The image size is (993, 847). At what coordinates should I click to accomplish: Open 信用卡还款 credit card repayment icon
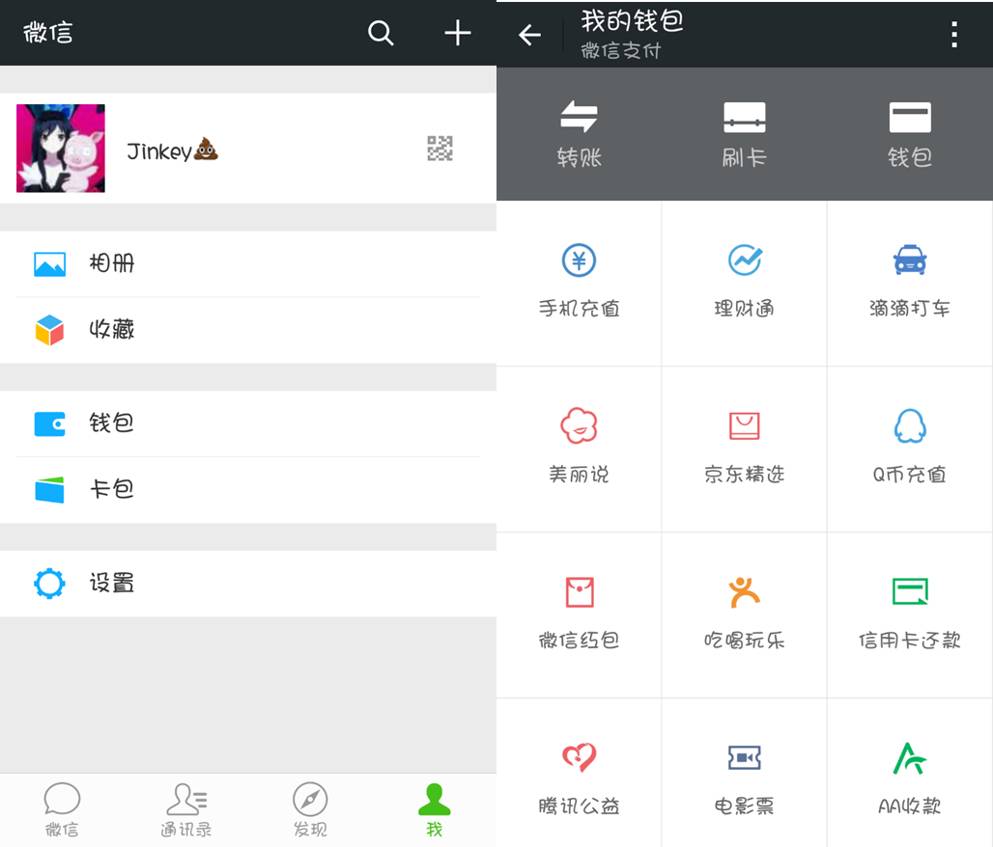[x=910, y=592]
